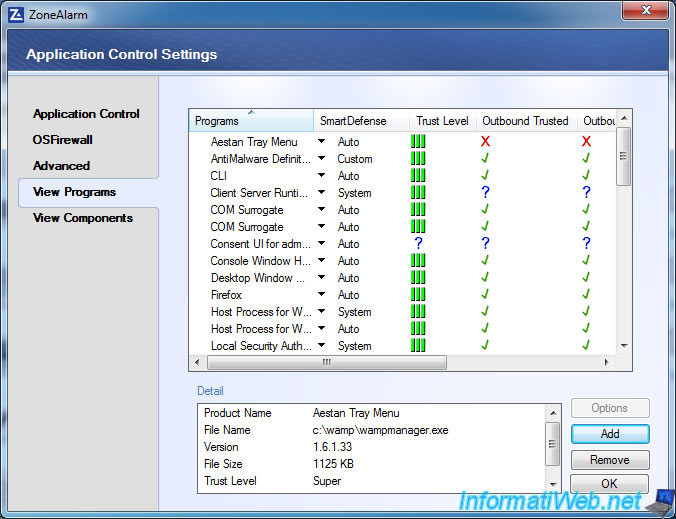This screenshot has height=519, width=676.
Task: Click the programs list vertical scrollbar thumb
Action: tap(623, 156)
